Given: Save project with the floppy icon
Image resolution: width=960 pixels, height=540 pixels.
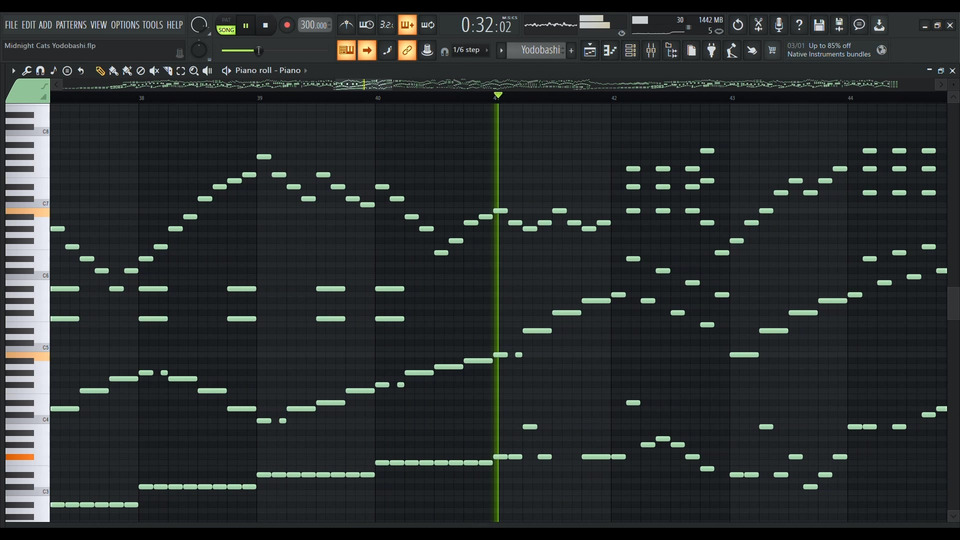Looking at the screenshot, I should 819,25.
